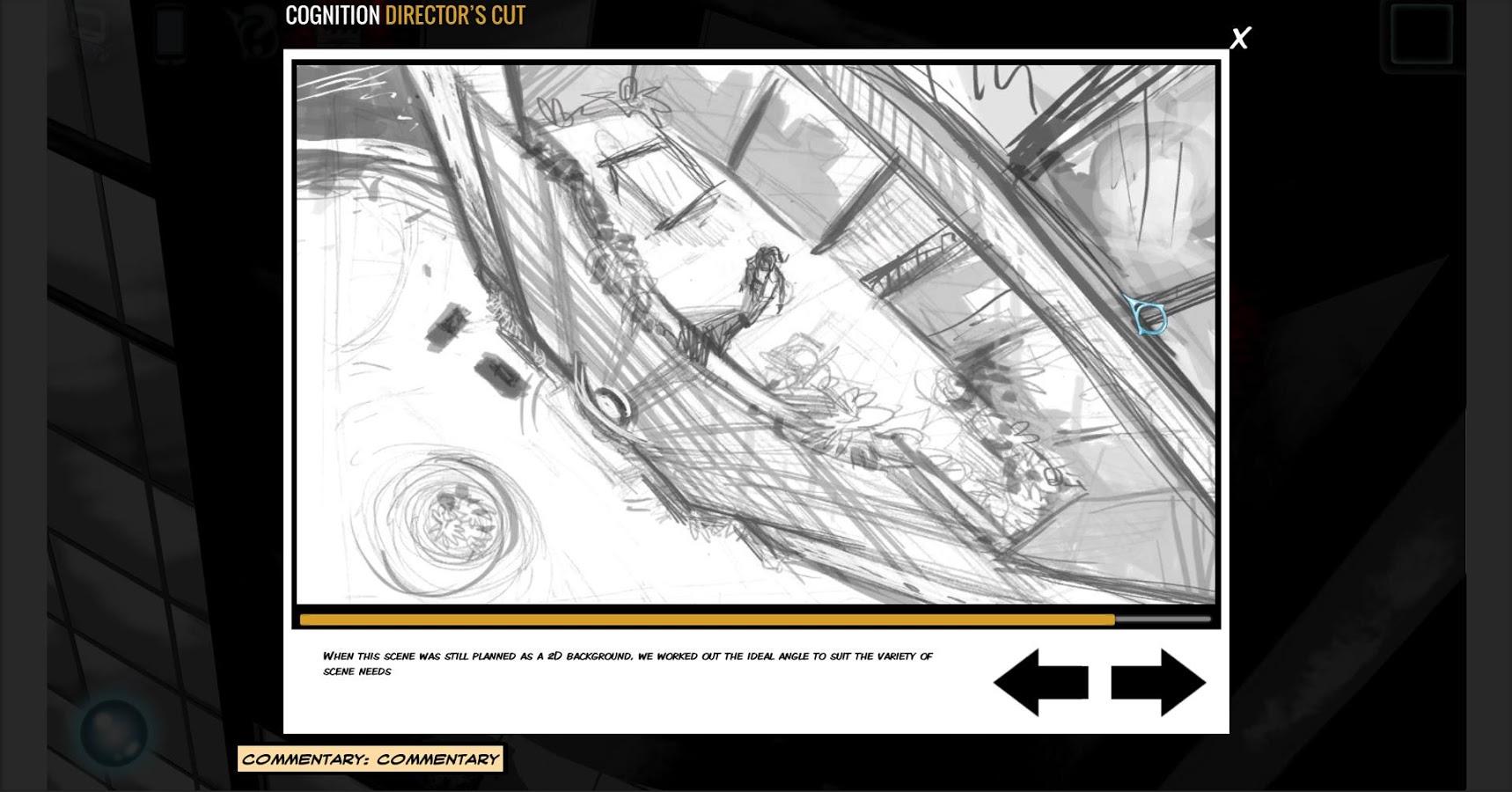Advance to the next storyboard slide

1158,682
